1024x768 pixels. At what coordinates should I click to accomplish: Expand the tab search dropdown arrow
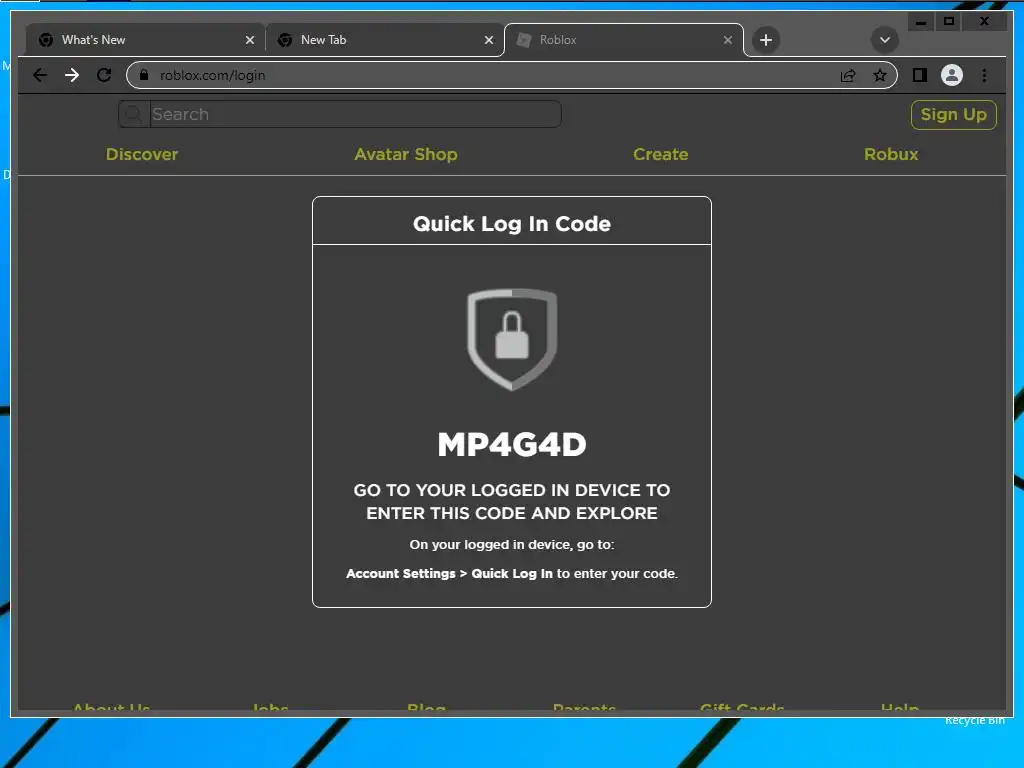click(x=884, y=40)
